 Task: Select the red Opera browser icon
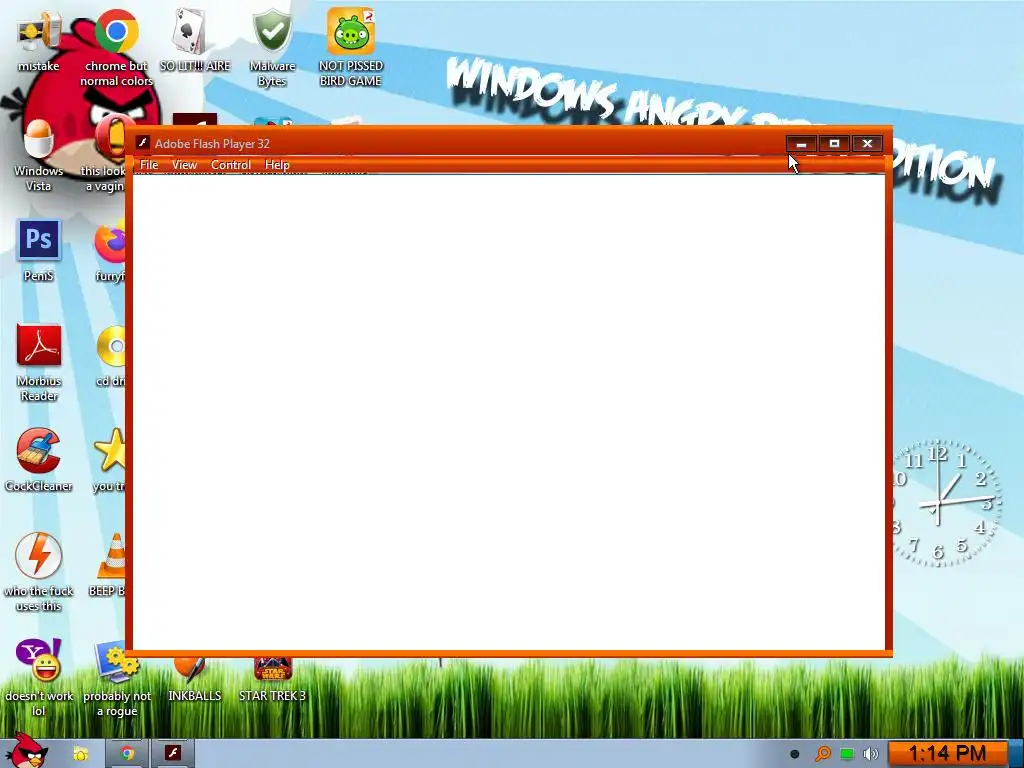[x=111, y=138]
